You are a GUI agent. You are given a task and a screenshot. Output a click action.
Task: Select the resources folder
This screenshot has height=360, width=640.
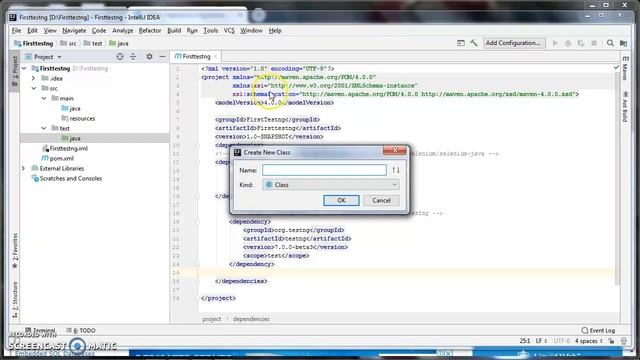(x=78, y=118)
